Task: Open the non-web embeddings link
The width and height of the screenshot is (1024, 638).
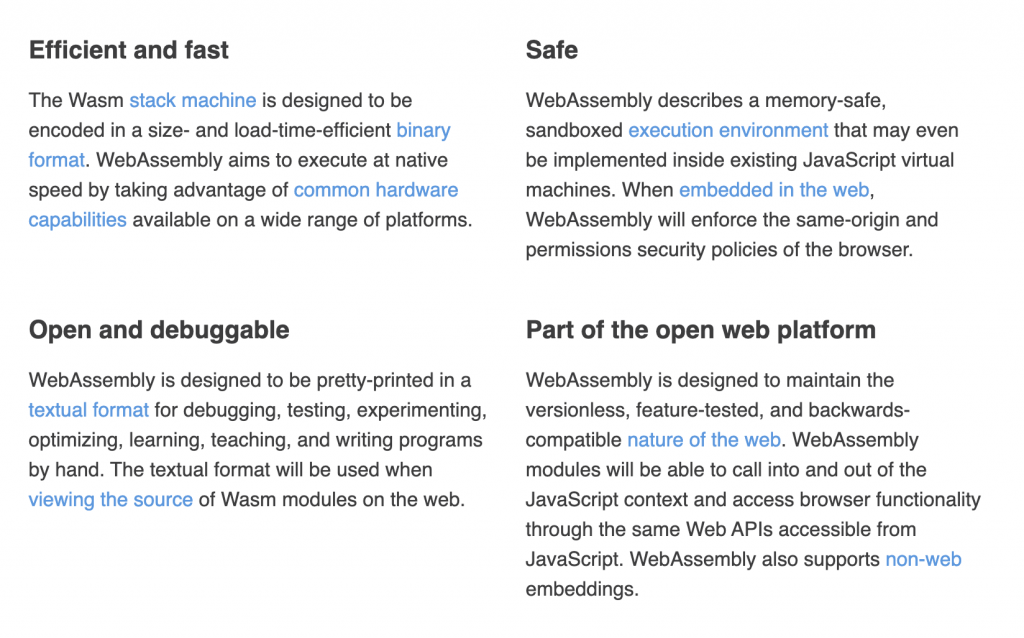Action: (x=922, y=560)
